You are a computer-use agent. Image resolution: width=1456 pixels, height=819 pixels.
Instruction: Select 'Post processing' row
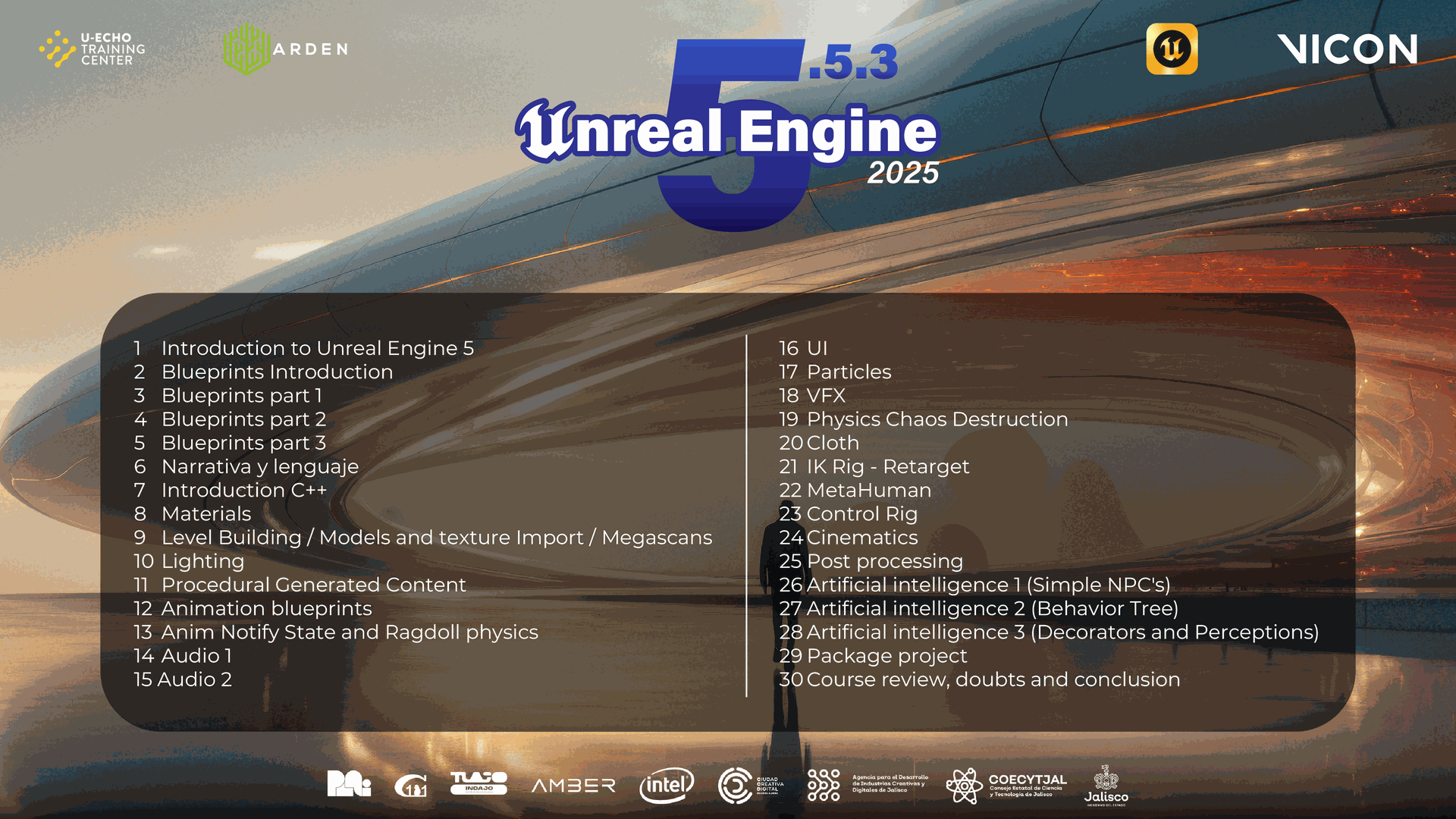pyautogui.click(x=871, y=561)
